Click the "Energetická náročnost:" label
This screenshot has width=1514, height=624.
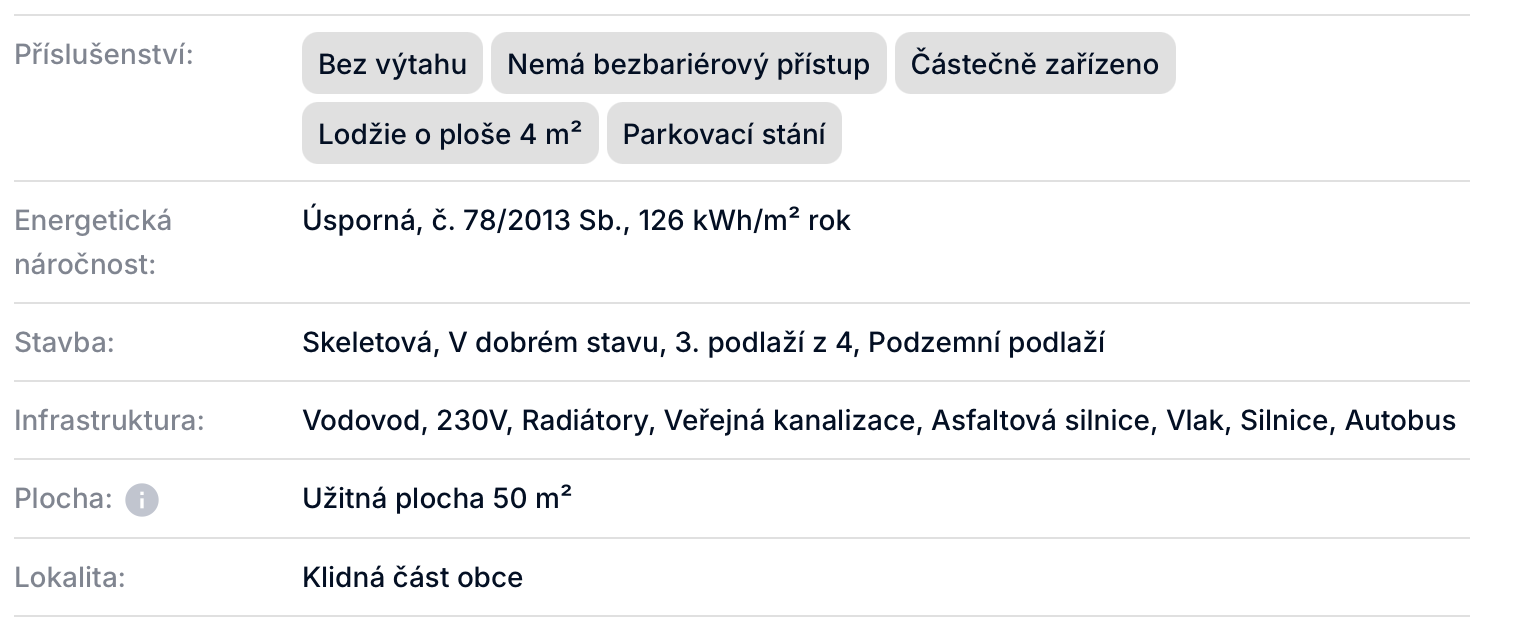tap(93, 243)
